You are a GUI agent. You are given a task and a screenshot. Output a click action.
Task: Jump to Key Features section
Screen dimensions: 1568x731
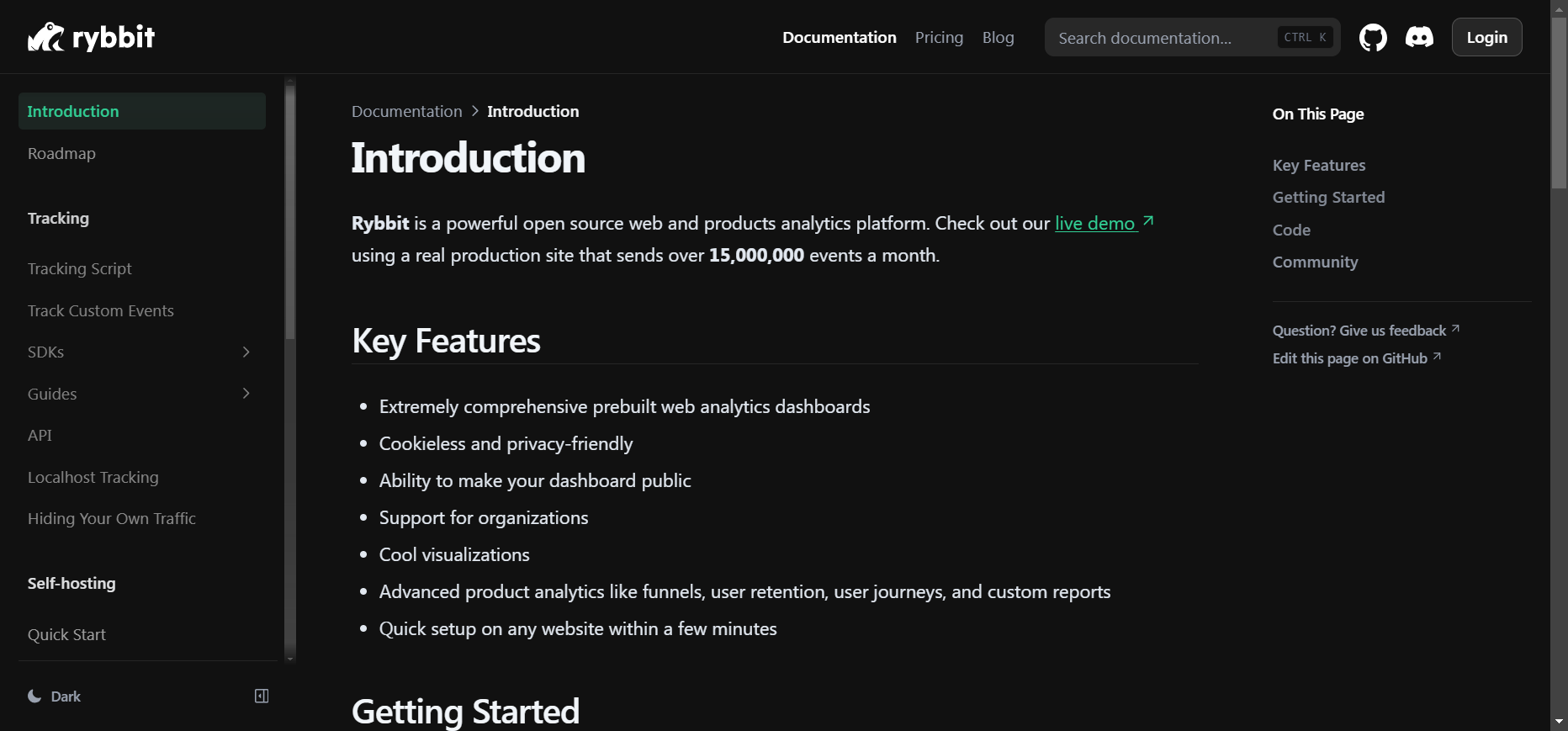(x=1318, y=165)
